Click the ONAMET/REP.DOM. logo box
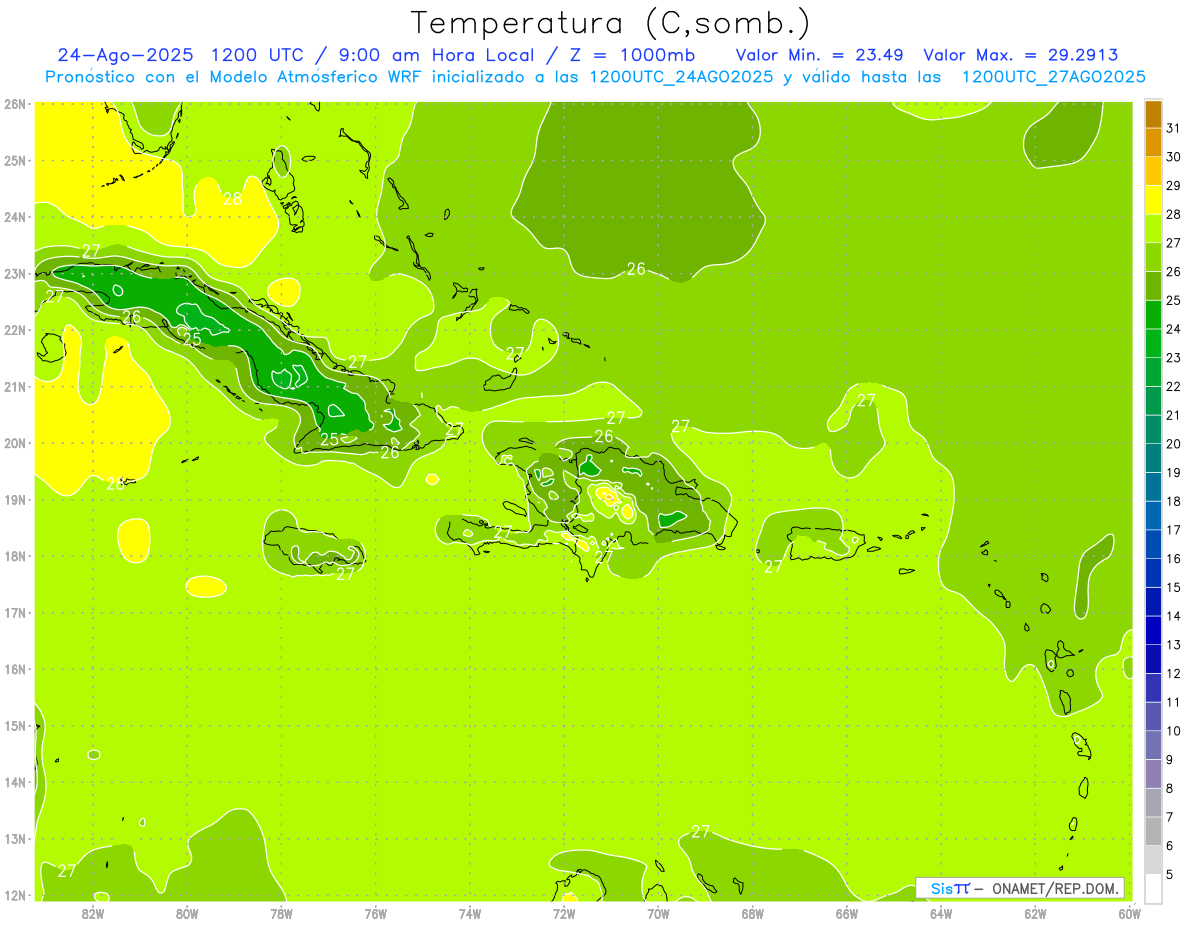The image size is (1200, 927). tap(1021, 888)
